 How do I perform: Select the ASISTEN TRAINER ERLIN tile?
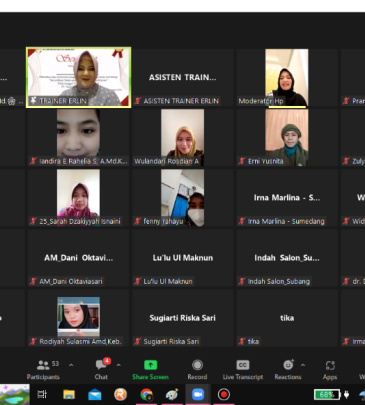pos(182,77)
